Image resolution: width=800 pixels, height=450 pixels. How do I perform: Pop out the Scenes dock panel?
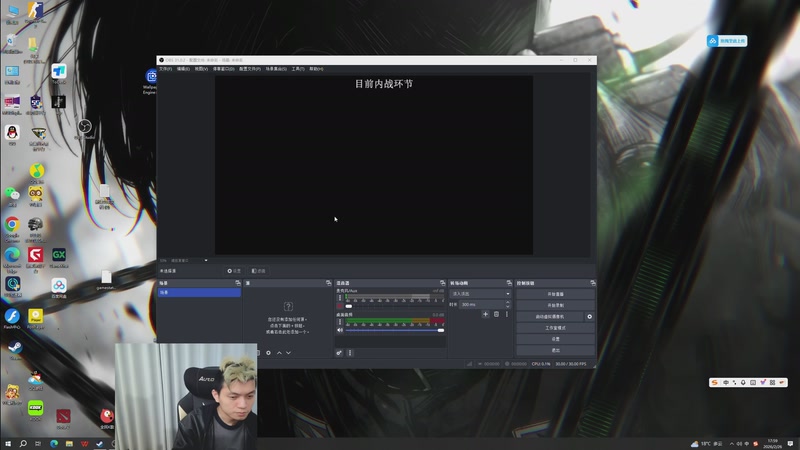coord(238,283)
